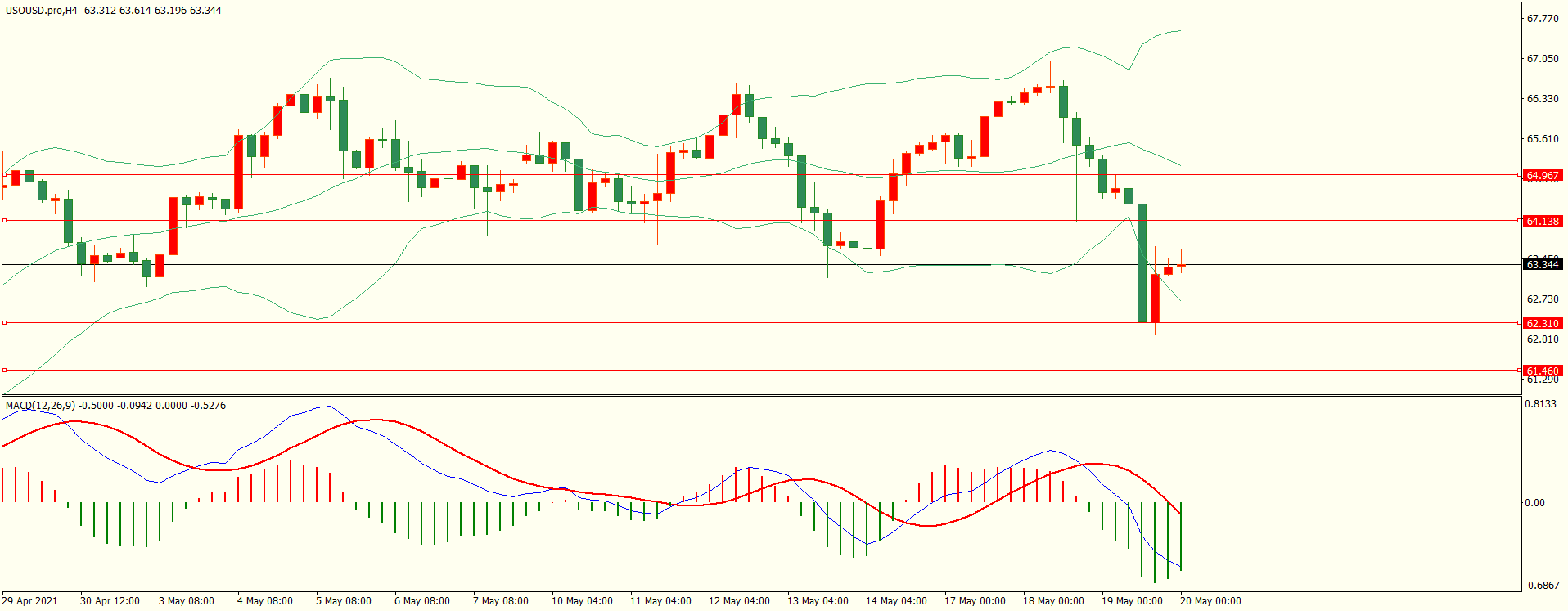
Task: Click the 17 May 00:00 time label
Action: [975, 601]
